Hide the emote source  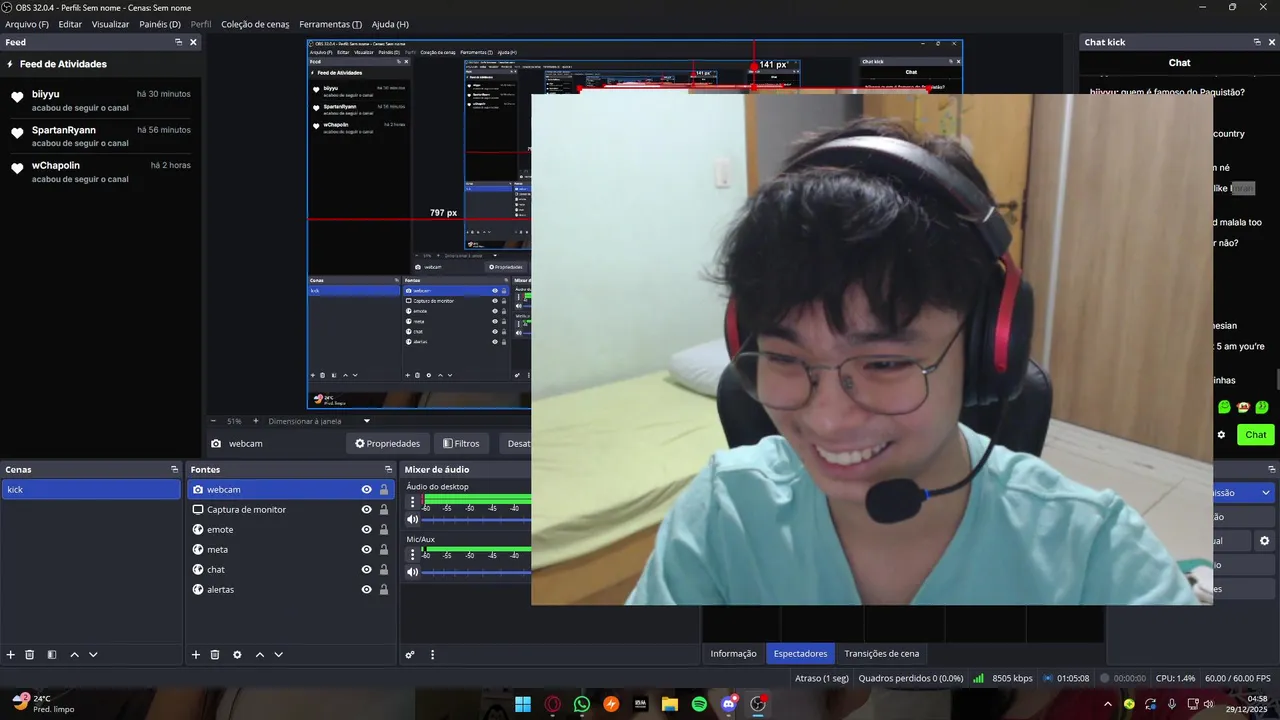367,530
